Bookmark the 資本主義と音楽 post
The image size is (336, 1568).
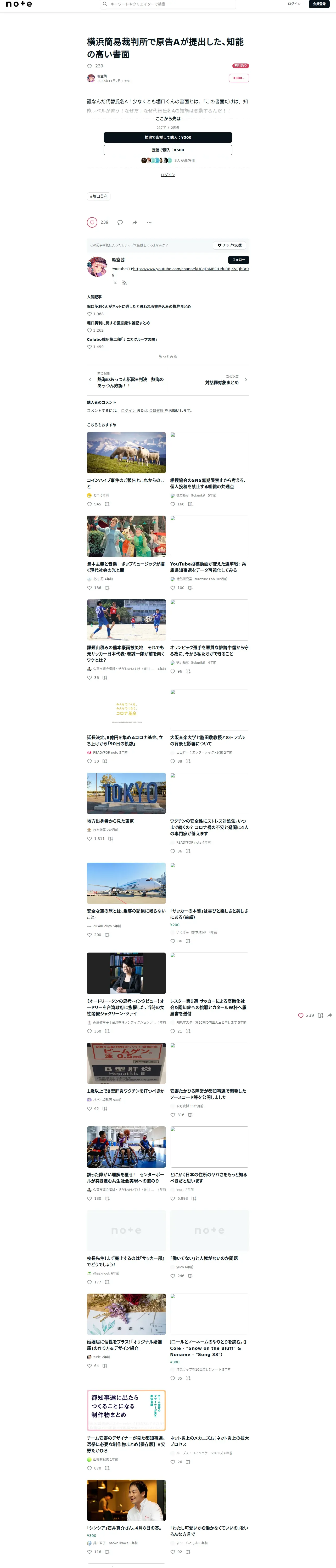coord(107,588)
